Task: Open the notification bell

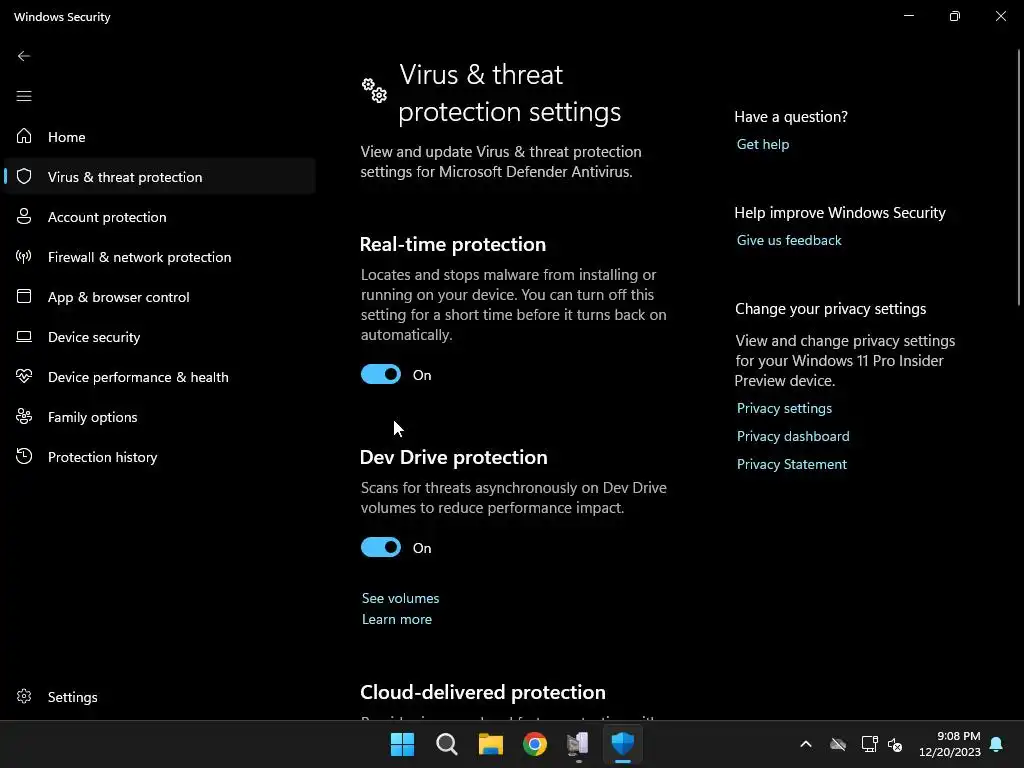Action: pyautogui.click(x=996, y=744)
